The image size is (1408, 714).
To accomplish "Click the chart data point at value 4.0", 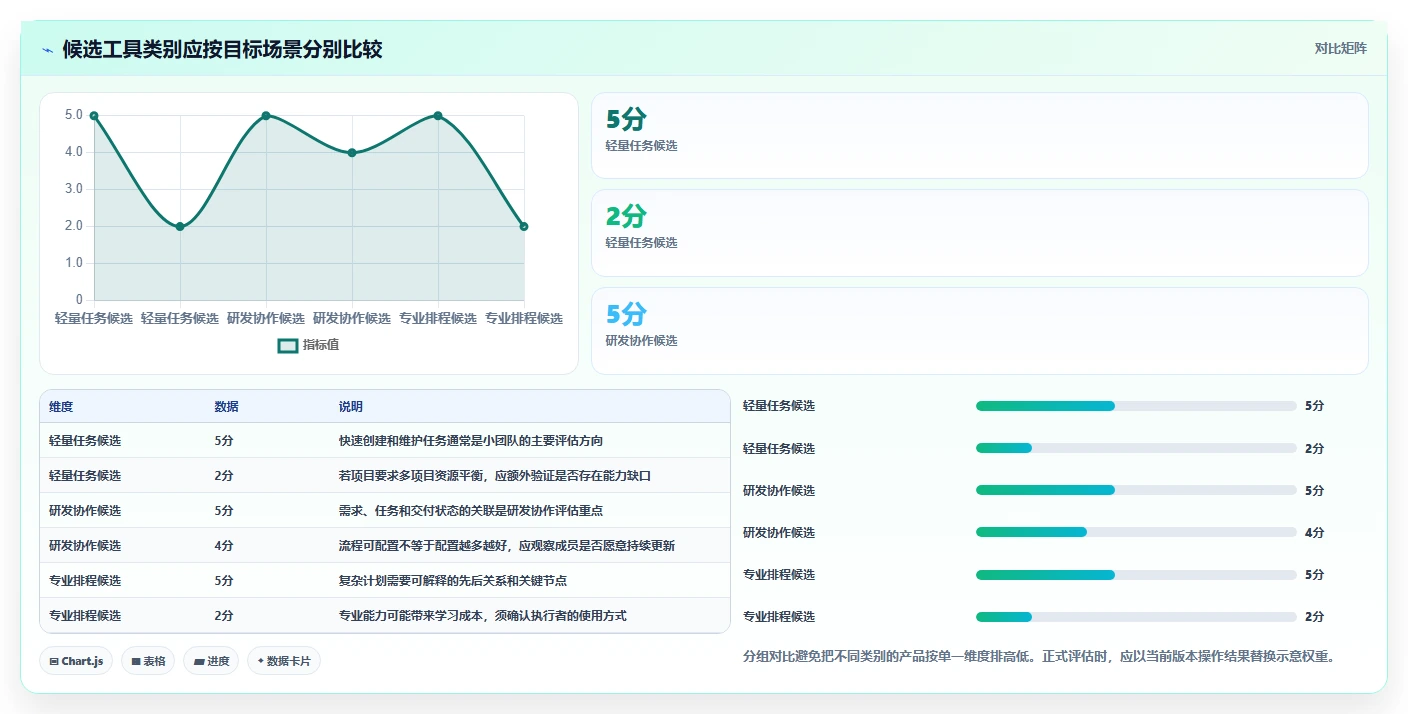I will pyautogui.click(x=352, y=152).
